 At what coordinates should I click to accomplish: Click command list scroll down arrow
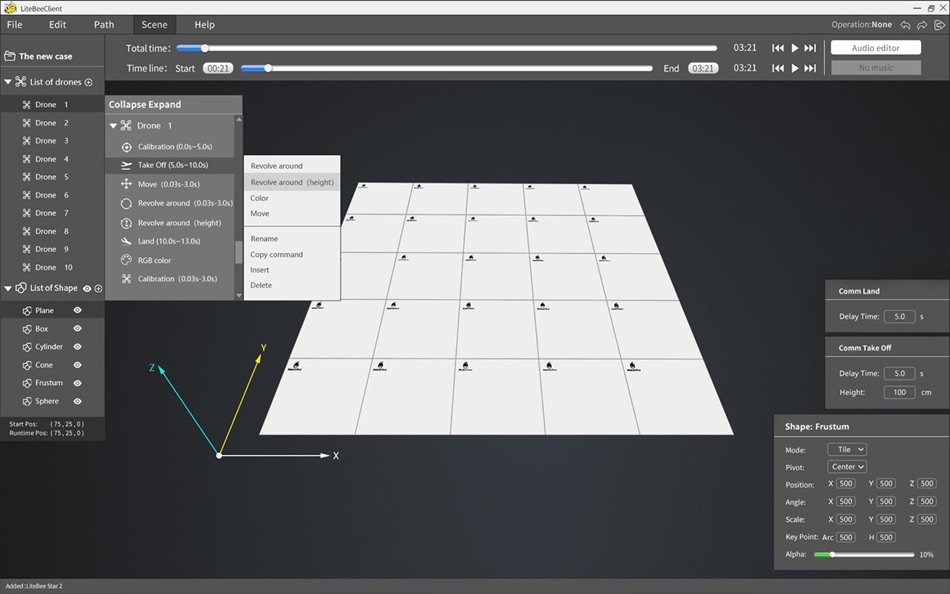[x=239, y=295]
